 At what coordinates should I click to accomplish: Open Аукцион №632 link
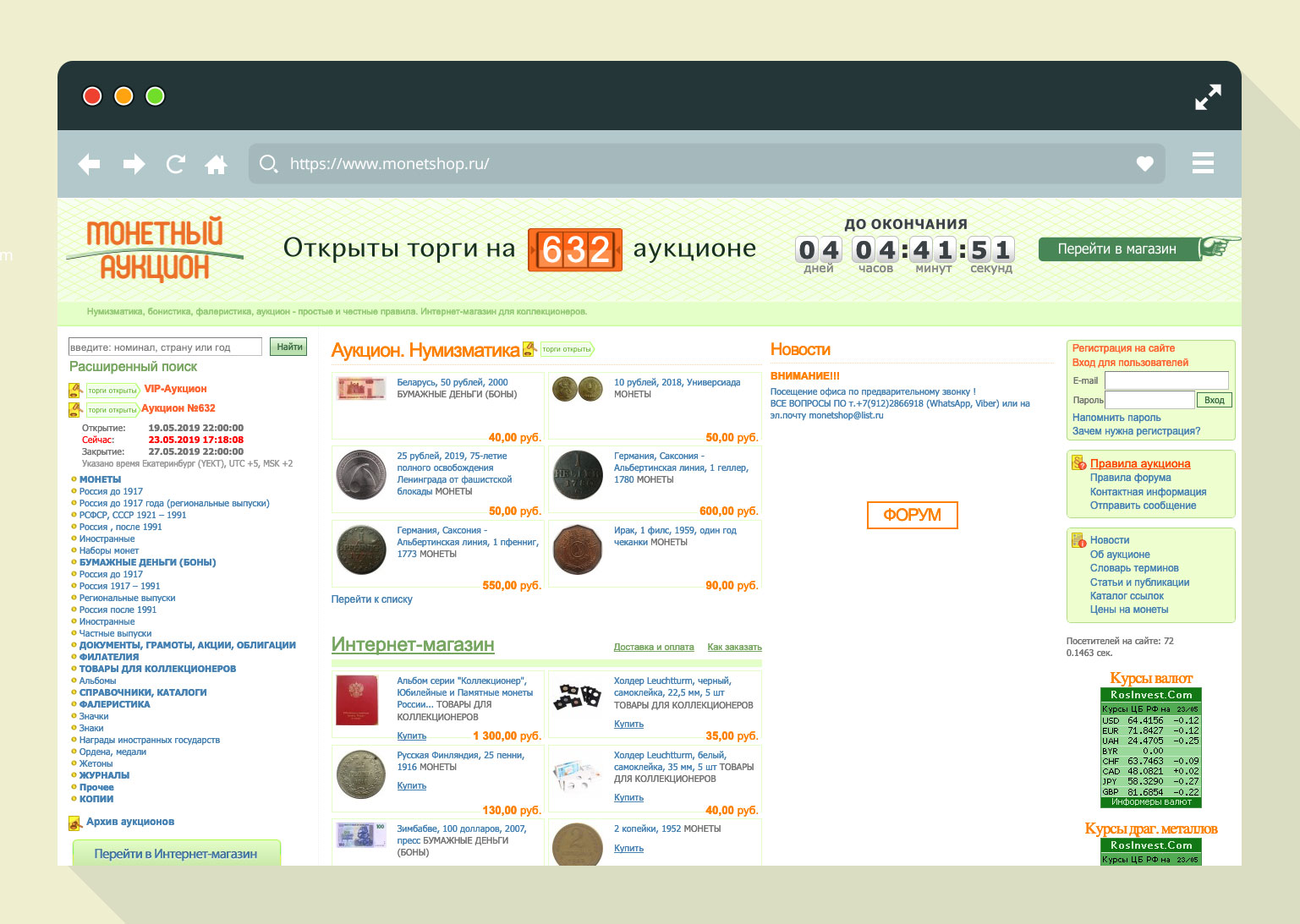178,408
